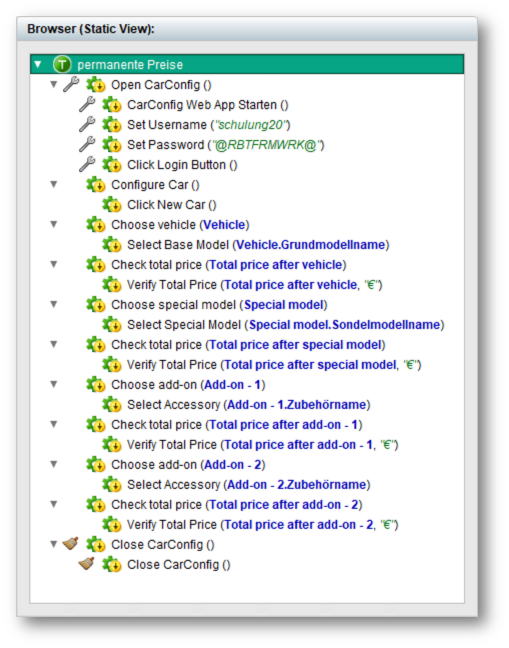Collapse Choose add-on (Add-on - 2)
The width and height of the screenshot is (509, 648).
tap(54, 465)
